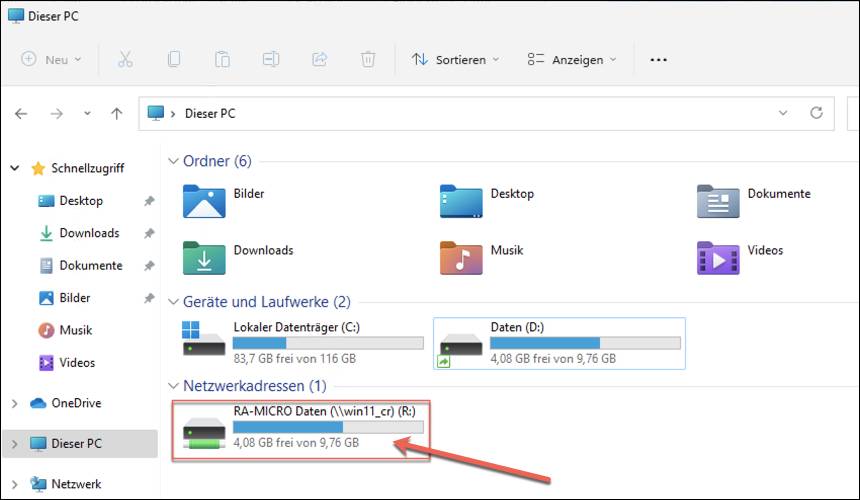Image resolution: width=860 pixels, height=500 pixels.
Task: Collapse the Ordner (6) group
Action: pyautogui.click(x=173, y=161)
